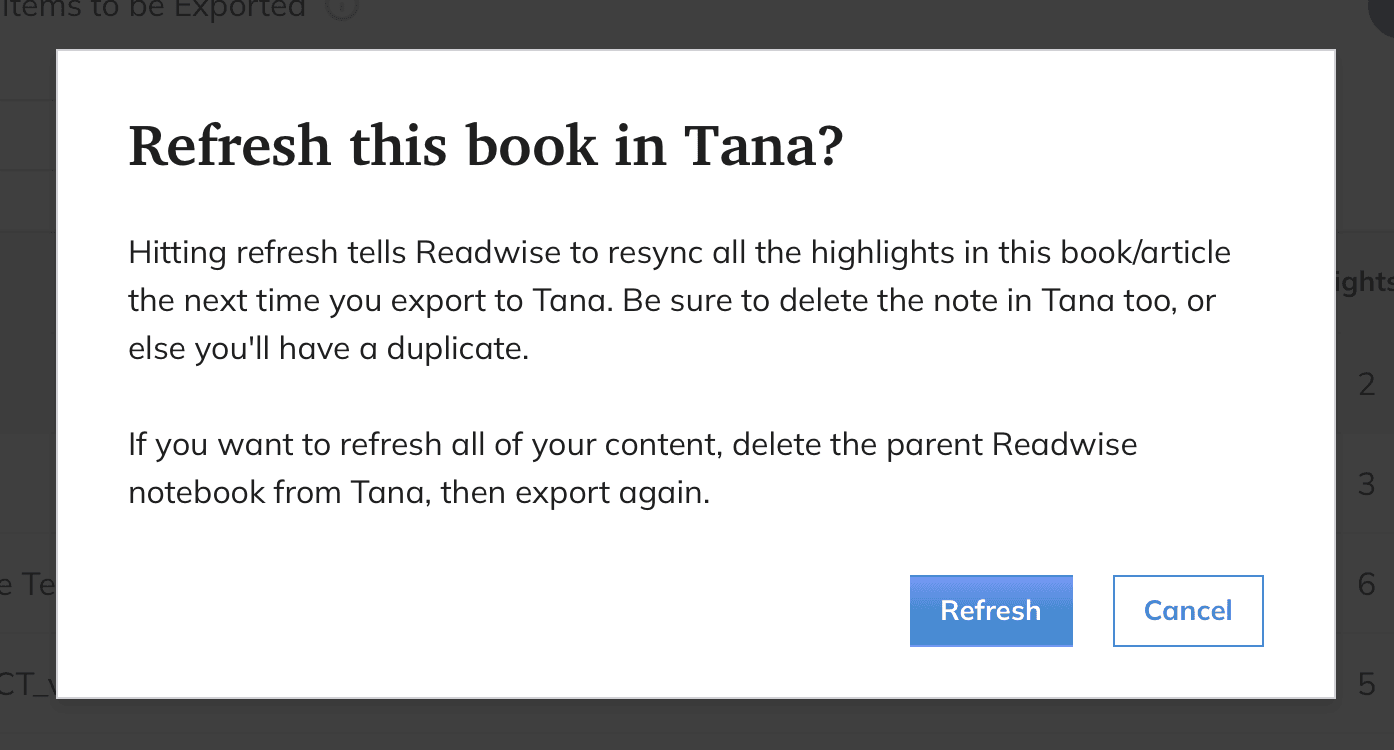The image size is (1394, 750).
Task: Open the info icon beside Items to be Exported
Action: tap(343, 8)
